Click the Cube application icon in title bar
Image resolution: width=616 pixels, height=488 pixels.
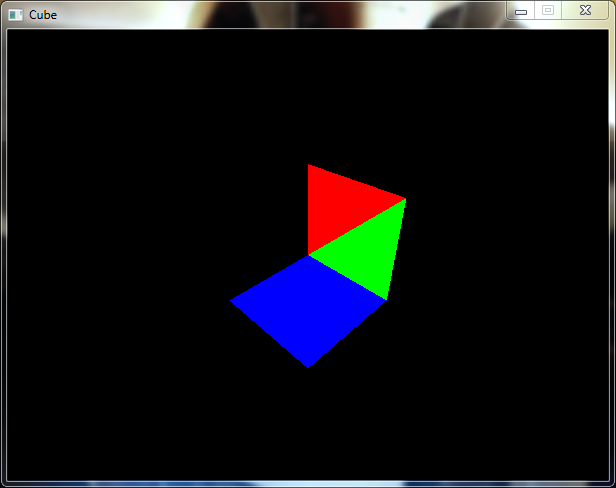click(x=15, y=15)
